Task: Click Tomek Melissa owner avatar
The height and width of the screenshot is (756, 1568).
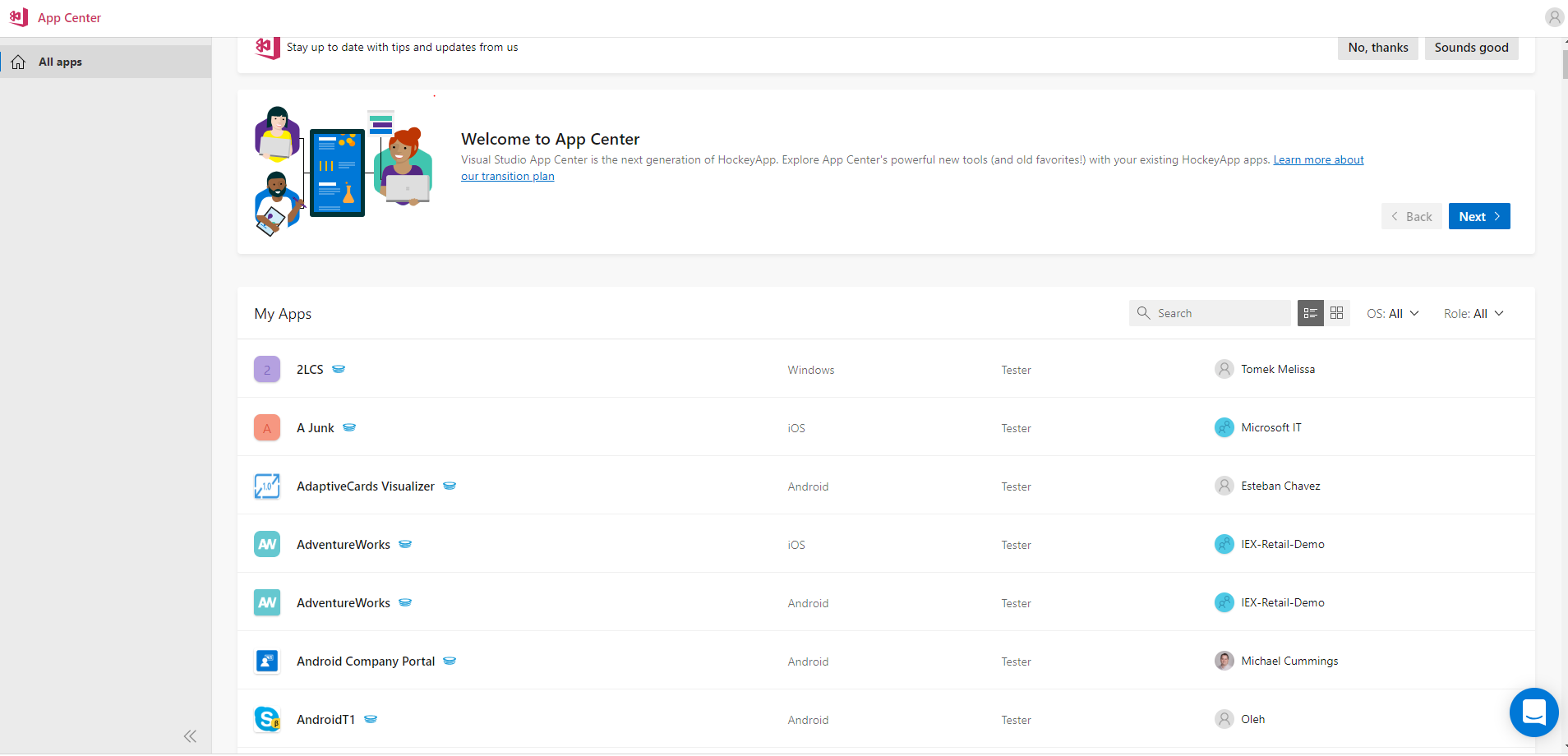Action: tap(1224, 369)
